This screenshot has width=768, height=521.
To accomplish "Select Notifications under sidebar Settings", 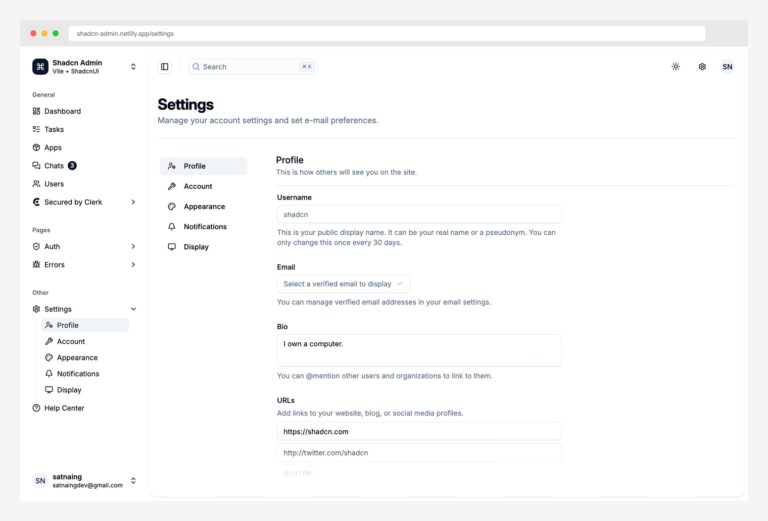I will pyautogui.click(x=85, y=374).
